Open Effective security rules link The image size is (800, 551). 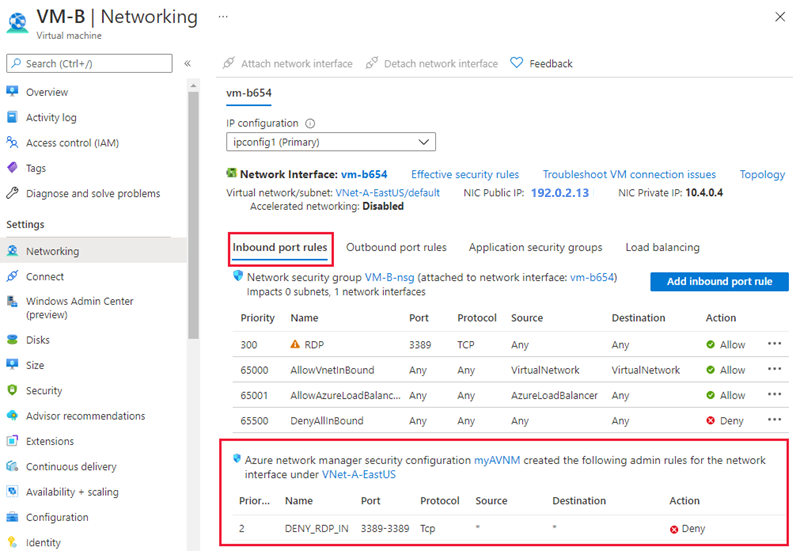tap(465, 174)
